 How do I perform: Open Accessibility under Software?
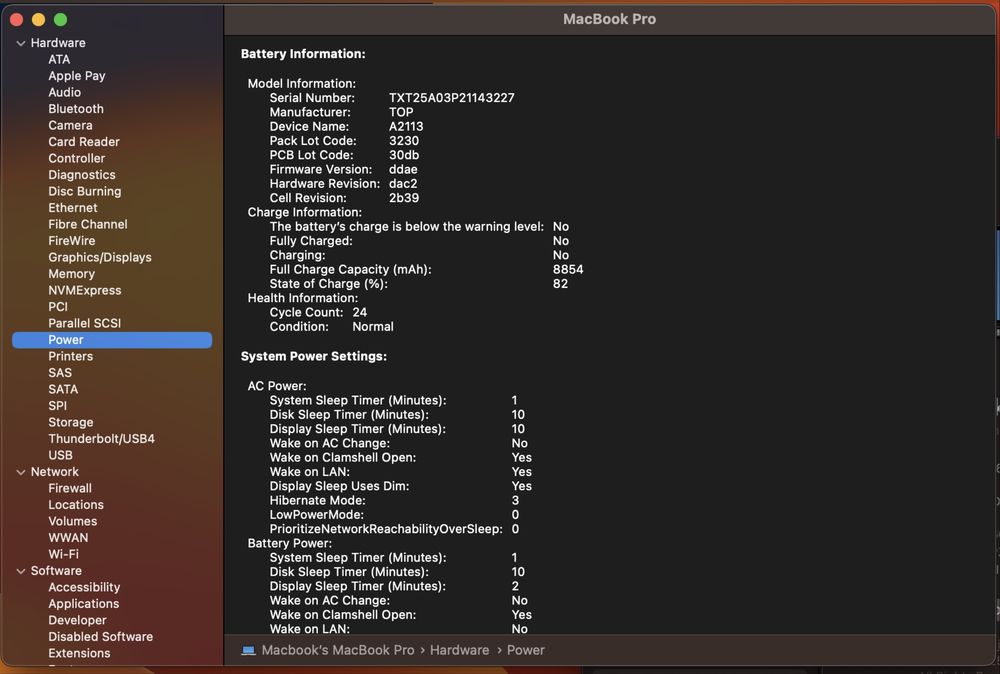84,587
